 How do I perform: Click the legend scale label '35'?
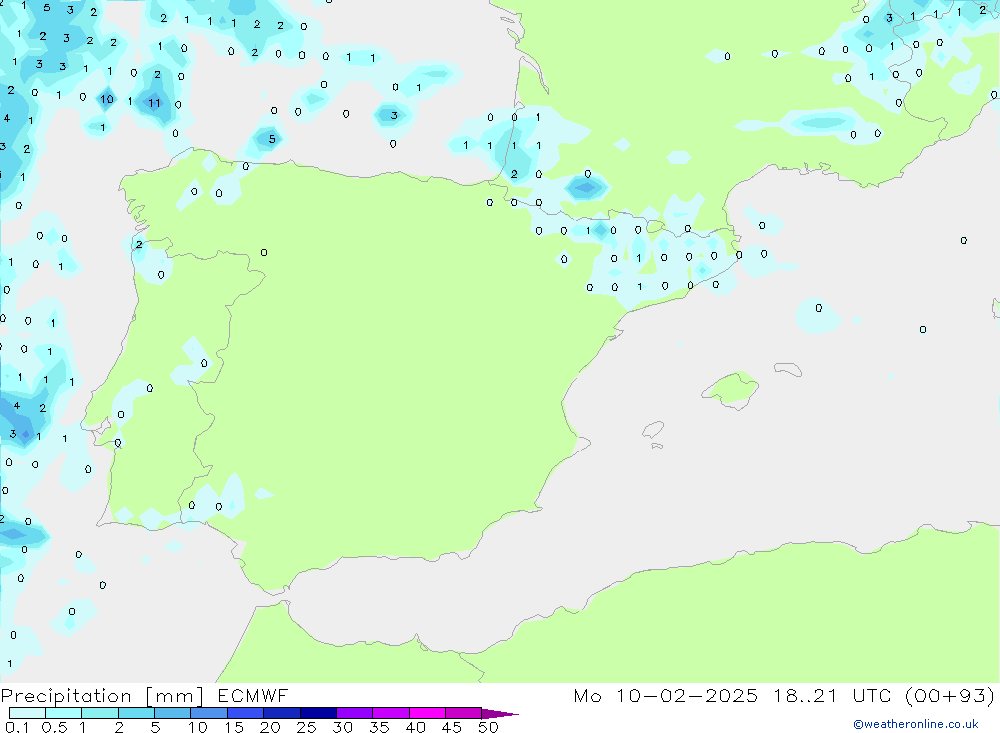pyautogui.click(x=379, y=727)
